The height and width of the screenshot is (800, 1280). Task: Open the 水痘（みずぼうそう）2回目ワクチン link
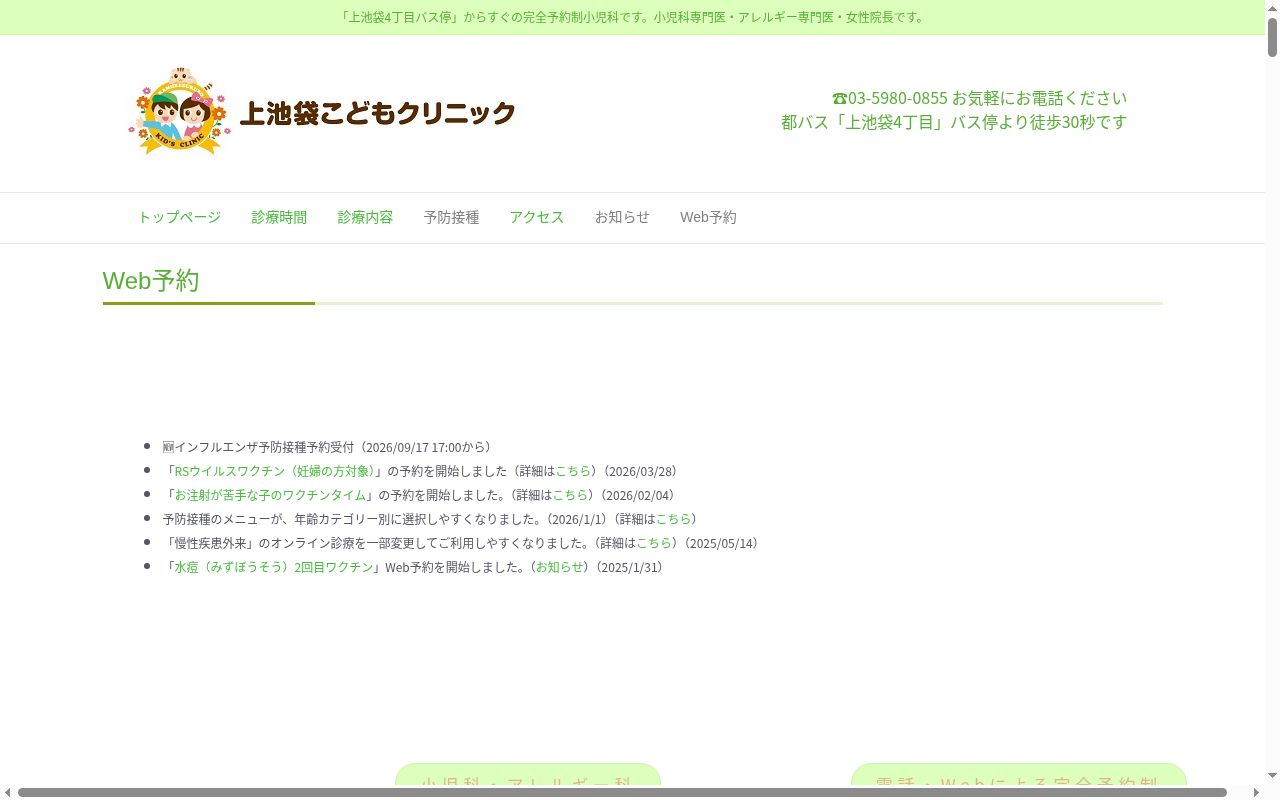click(274, 567)
